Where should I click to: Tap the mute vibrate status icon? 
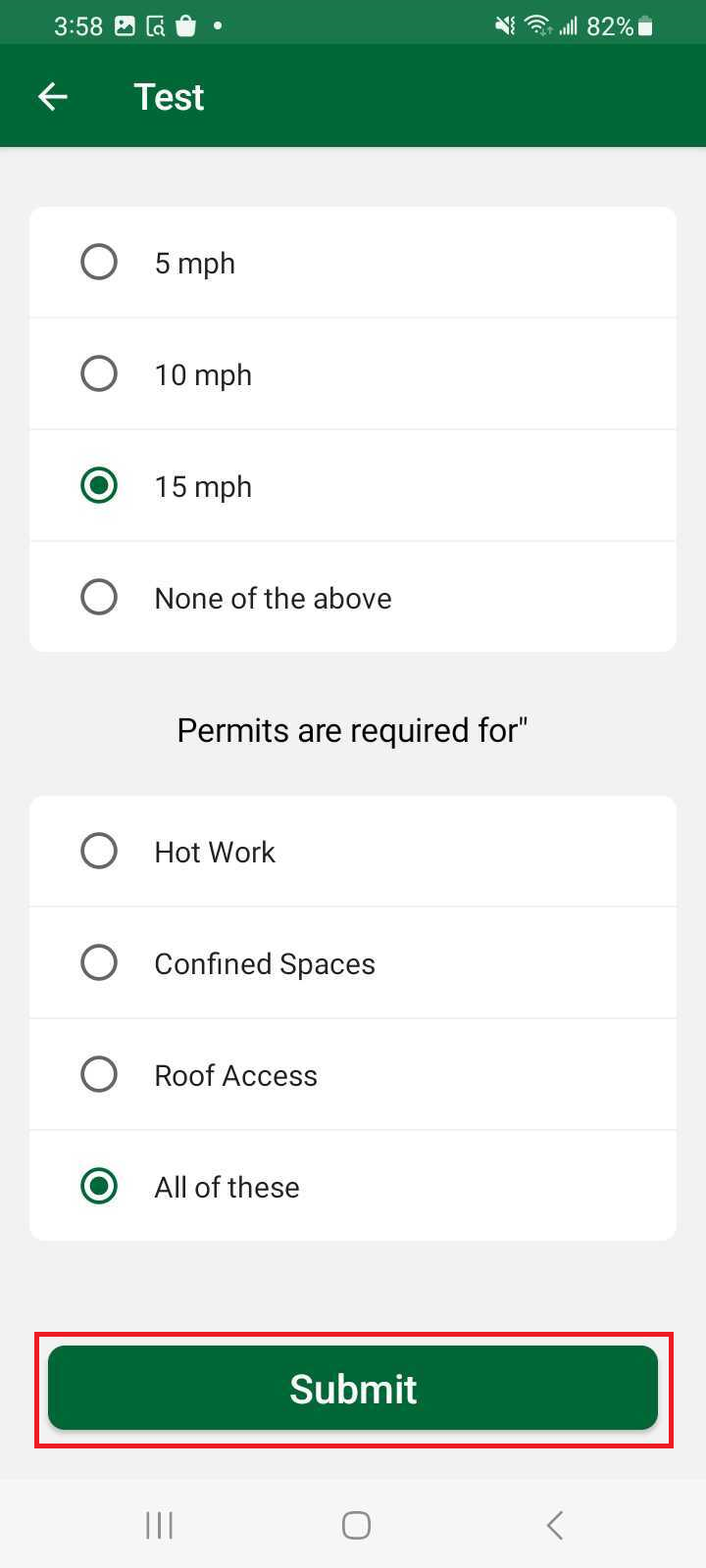click(505, 26)
